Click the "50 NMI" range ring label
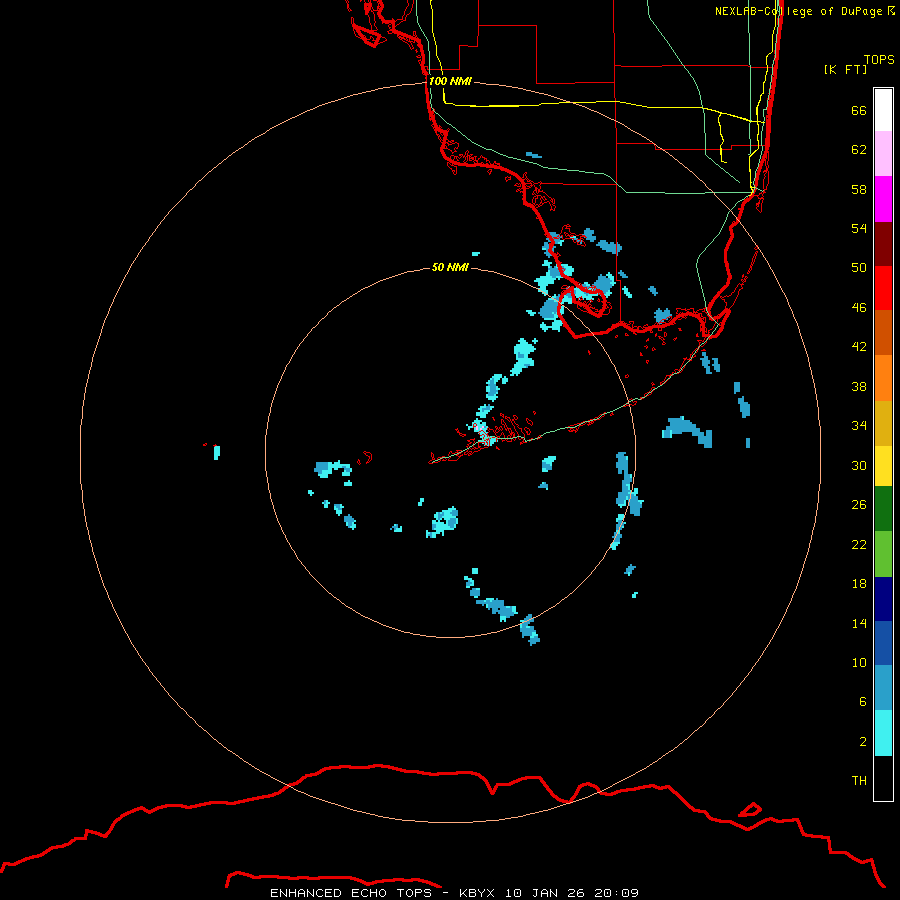Image resolution: width=900 pixels, height=900 pixels. point(450,267)
